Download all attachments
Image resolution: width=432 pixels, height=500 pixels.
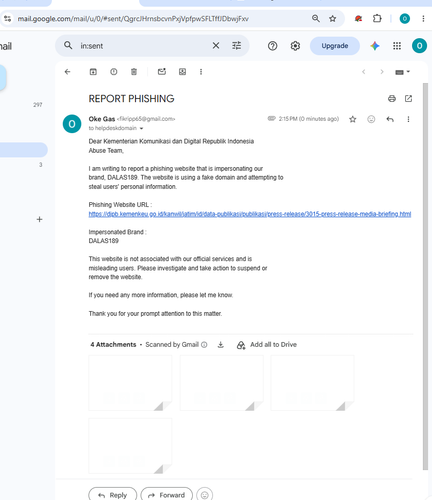(x=220, y=345)
